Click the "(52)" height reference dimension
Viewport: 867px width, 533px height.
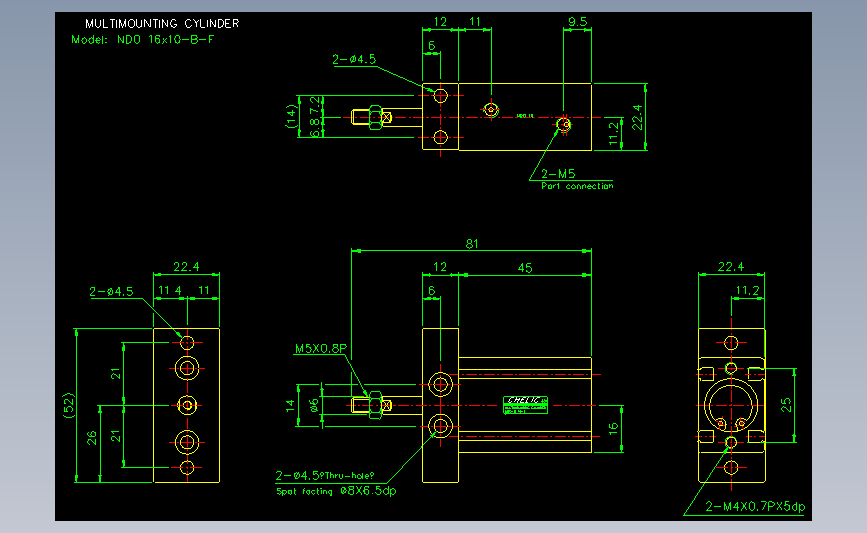(x=69, y=405)
